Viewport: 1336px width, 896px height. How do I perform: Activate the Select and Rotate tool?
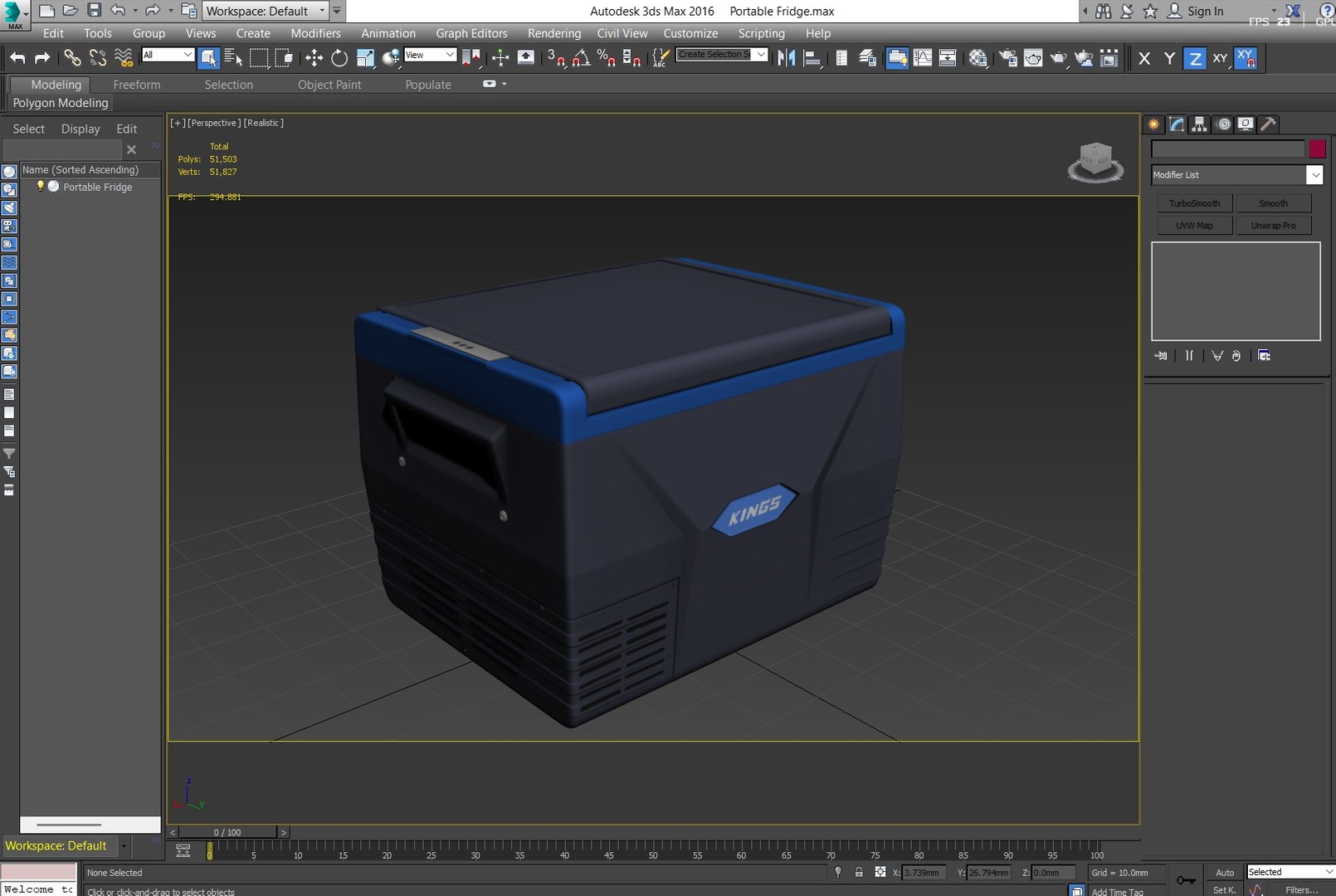339,58
